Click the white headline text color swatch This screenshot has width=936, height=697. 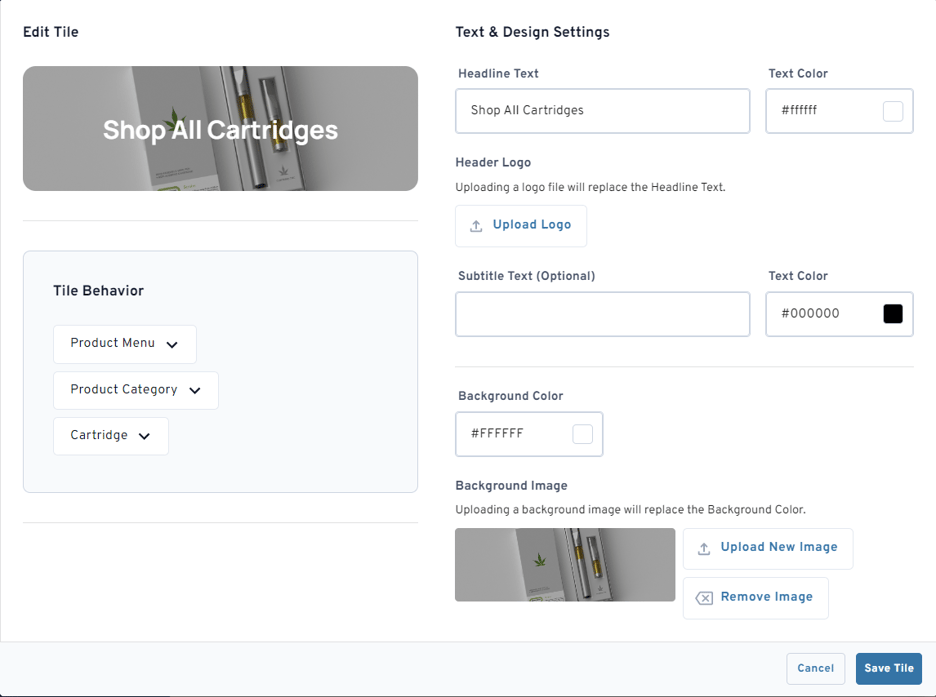[893, 111]
